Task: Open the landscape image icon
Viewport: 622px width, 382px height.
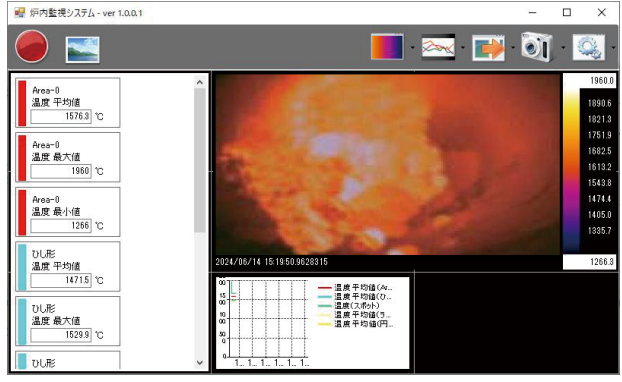Action: coord(83,50)
